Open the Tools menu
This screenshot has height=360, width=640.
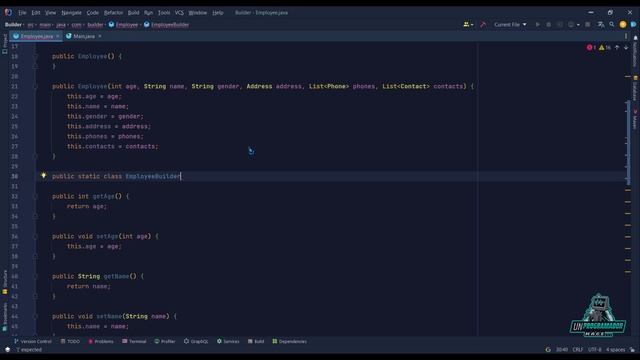(x=164, y=13)
